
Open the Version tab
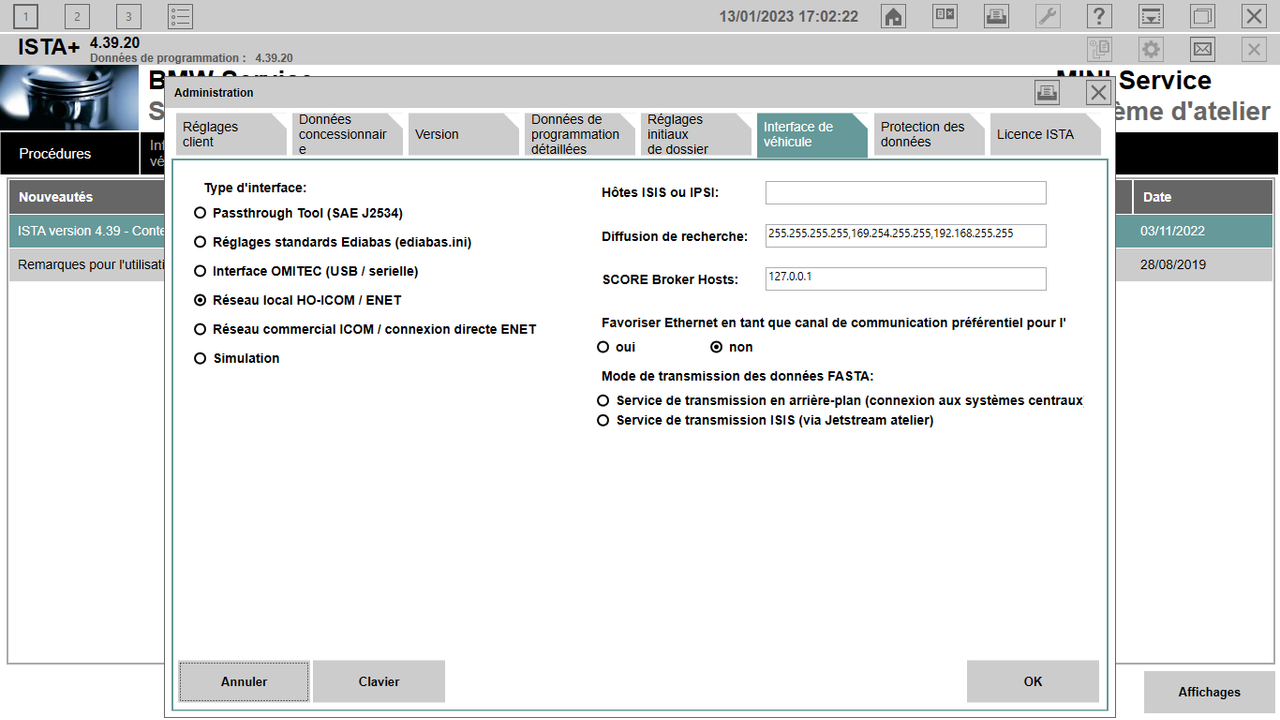pos(464,135)
